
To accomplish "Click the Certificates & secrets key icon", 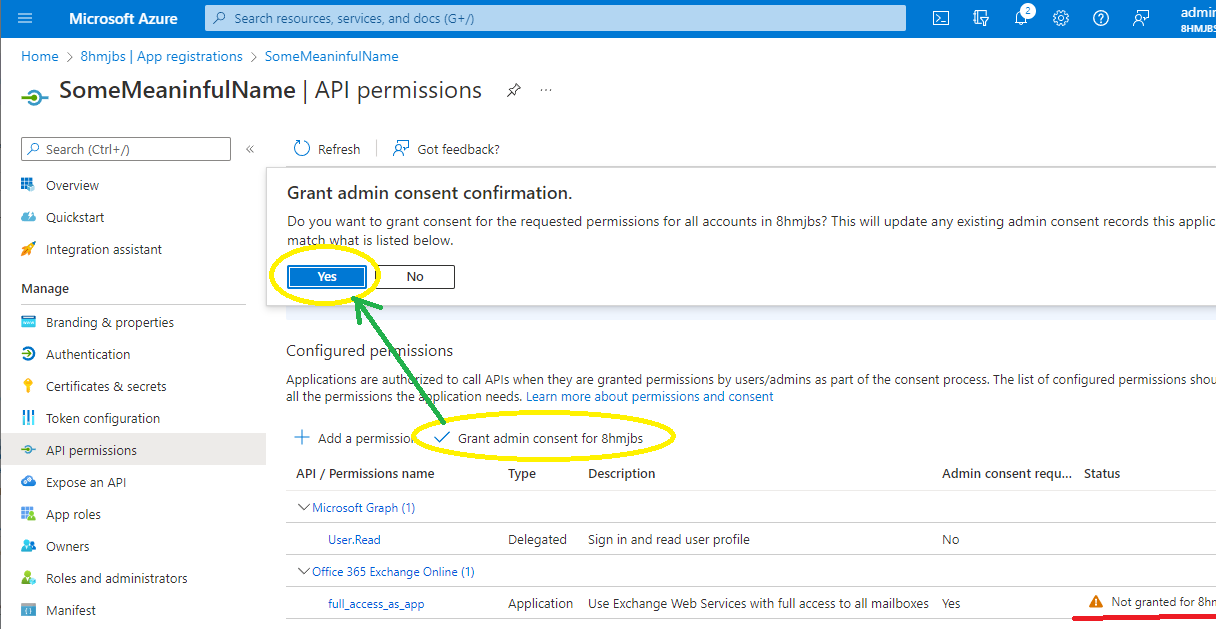I will [x=28, y=386].
